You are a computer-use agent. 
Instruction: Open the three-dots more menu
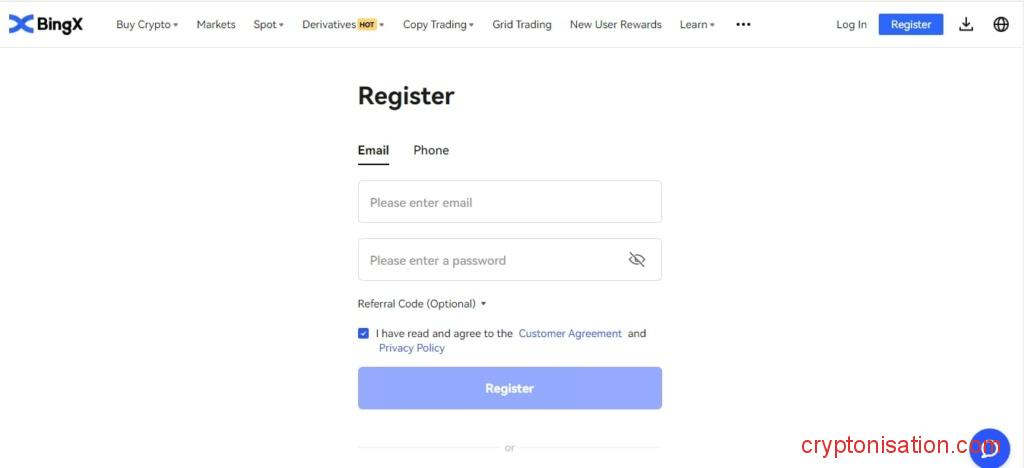[x=743, y=24]
